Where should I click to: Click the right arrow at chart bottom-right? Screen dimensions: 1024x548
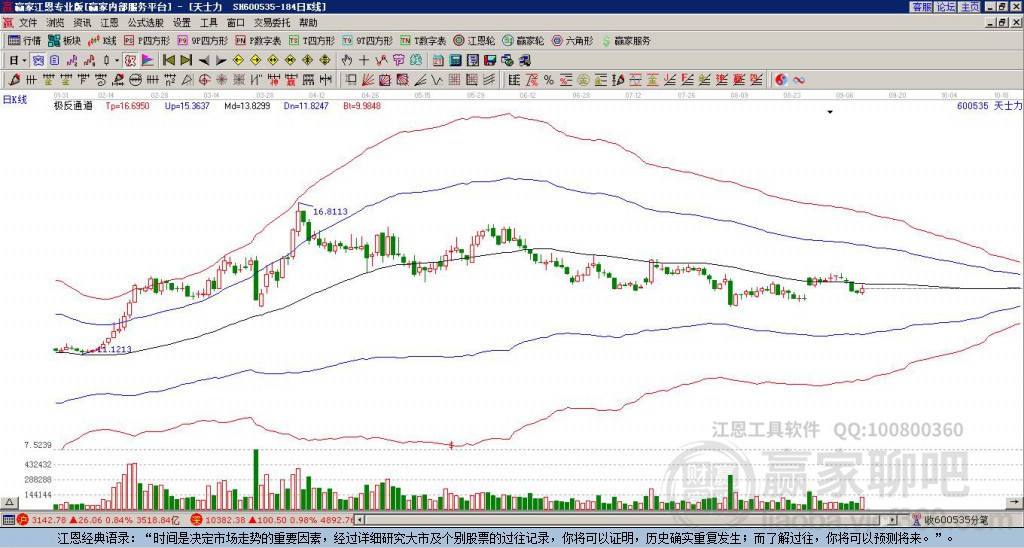tap(1014, 502)
